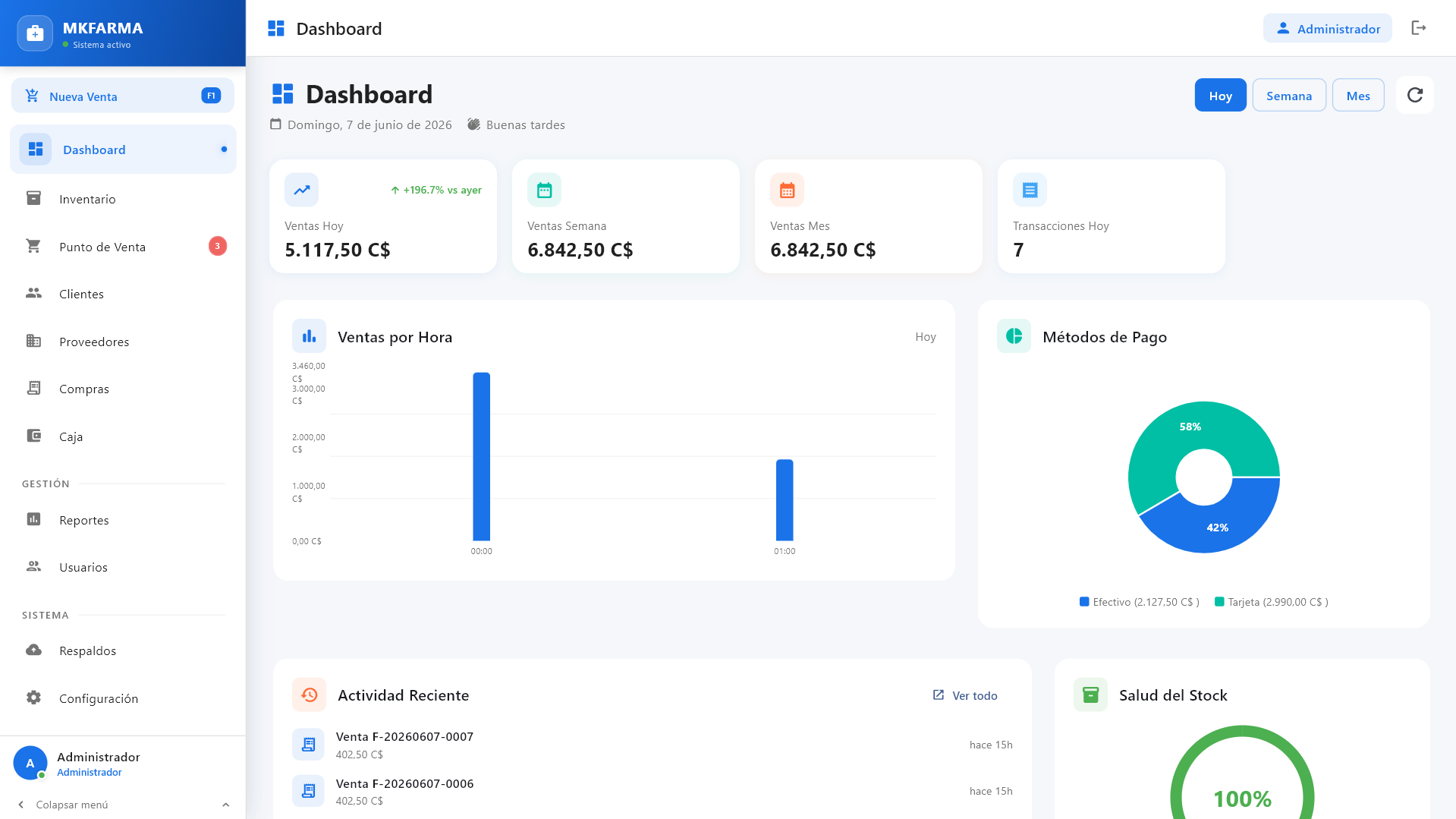Open the Configuración menu item
1456x819 pixels.
123,698
